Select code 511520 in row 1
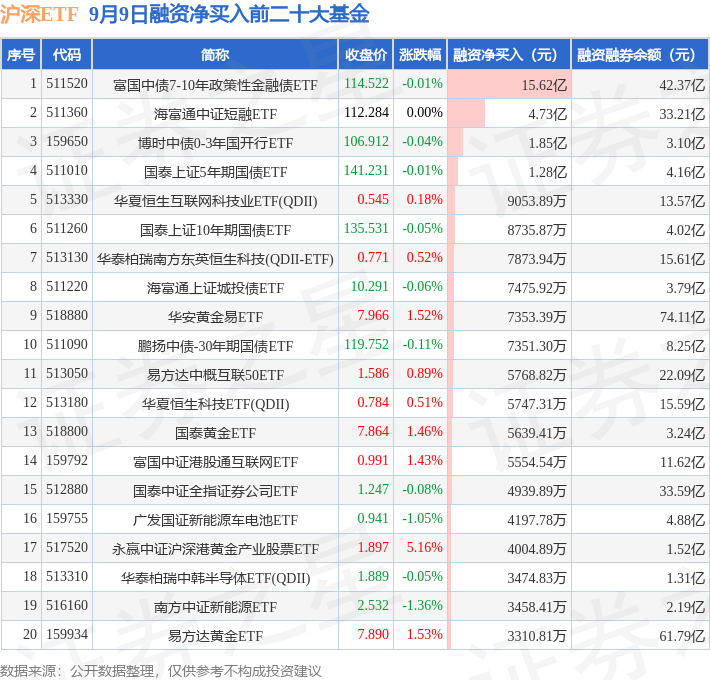This screenshot has width=710, height=680. [x=67, y=84]
